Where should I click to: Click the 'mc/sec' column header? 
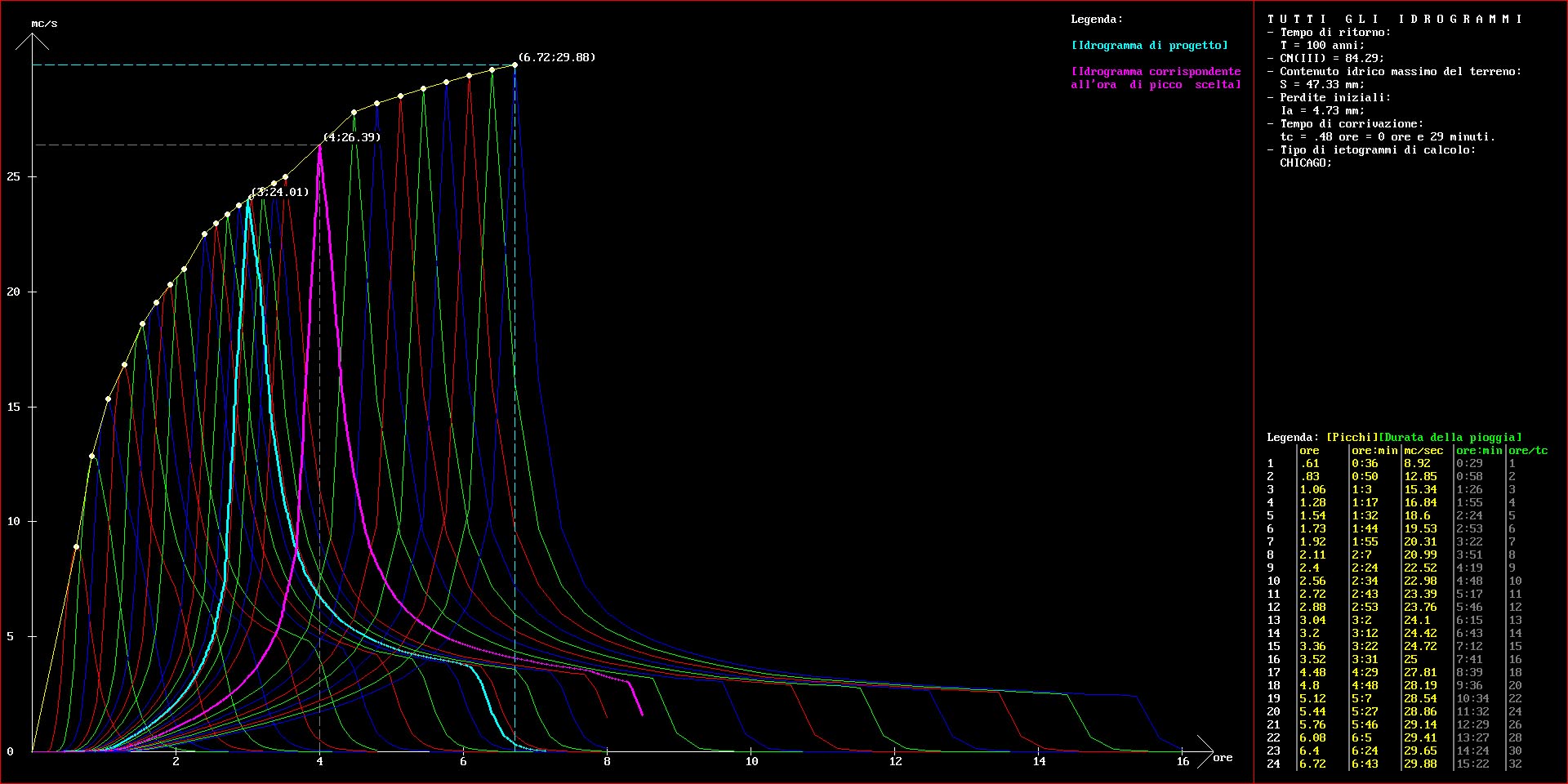(1423, 450)
